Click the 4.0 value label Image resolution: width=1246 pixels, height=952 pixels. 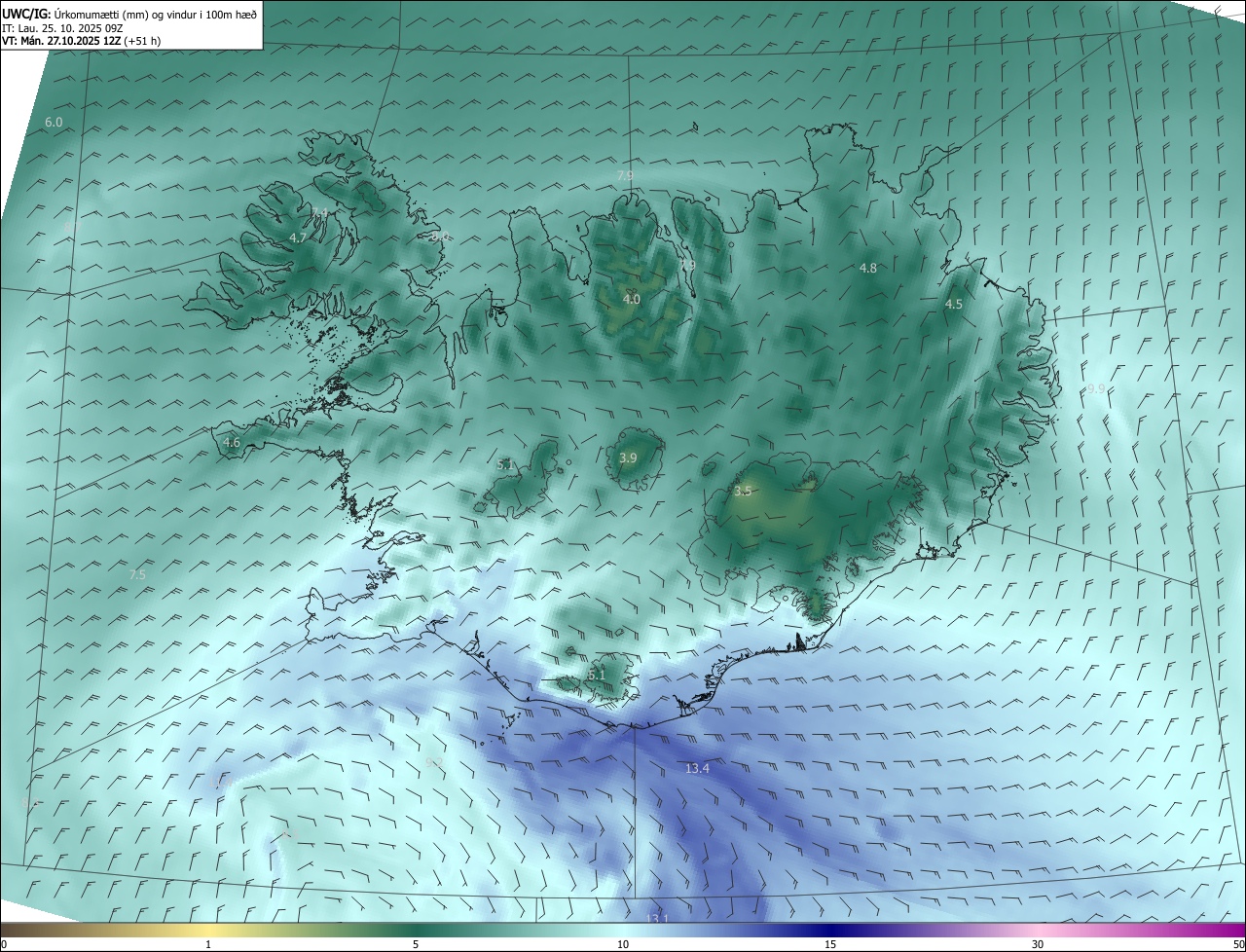pyautogui.click(x=632, y=300)
